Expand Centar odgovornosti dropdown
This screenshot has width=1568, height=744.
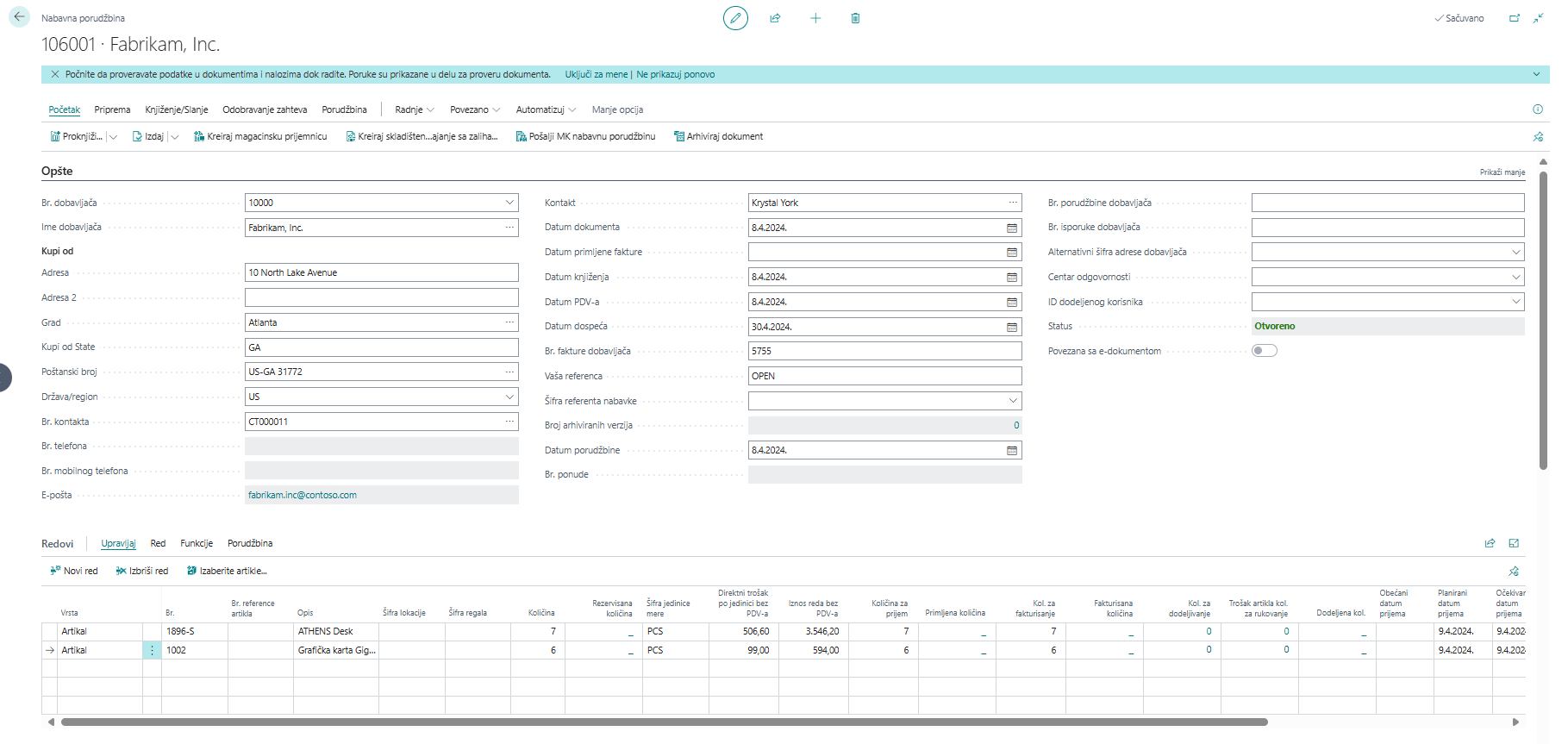[1515, 278]
